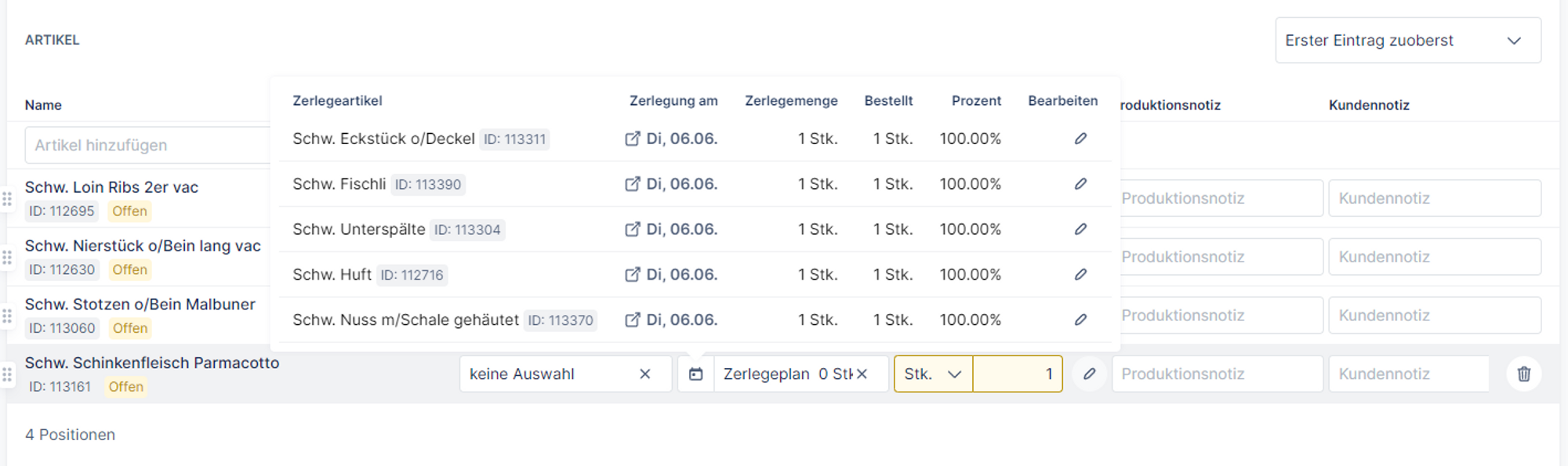Click Produktionsnotiz field for Schw. Schinkenfleisch Parmacotto
Viewport: 1568px width, 466px height.
click(x=1217, y=374)
